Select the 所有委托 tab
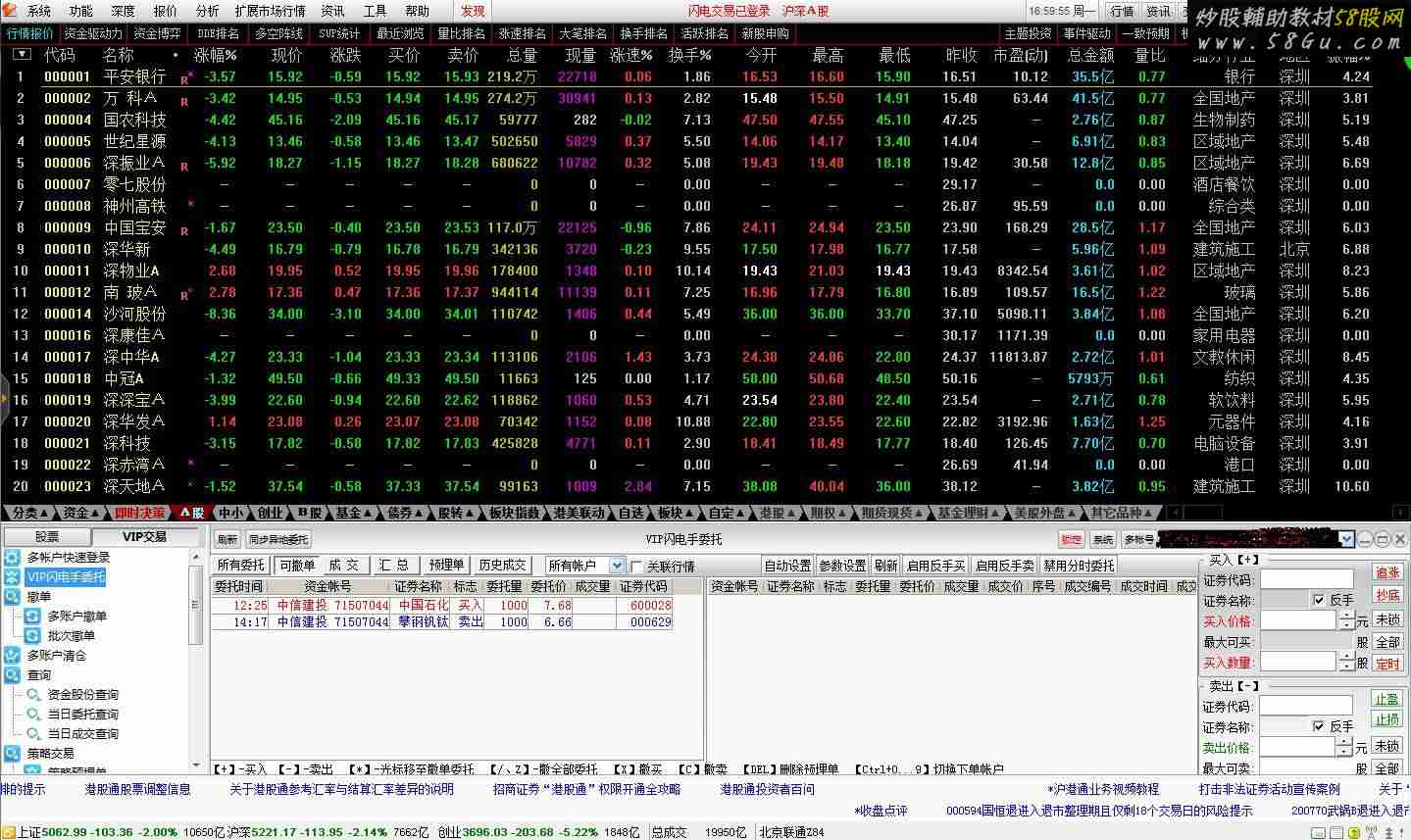The width and height of the screenshot is (1411, 840). pyautogui.click(x=241, y=565)
